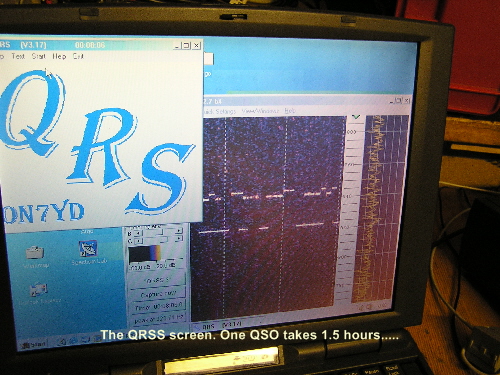Click the Capture now button

point(158,294)
